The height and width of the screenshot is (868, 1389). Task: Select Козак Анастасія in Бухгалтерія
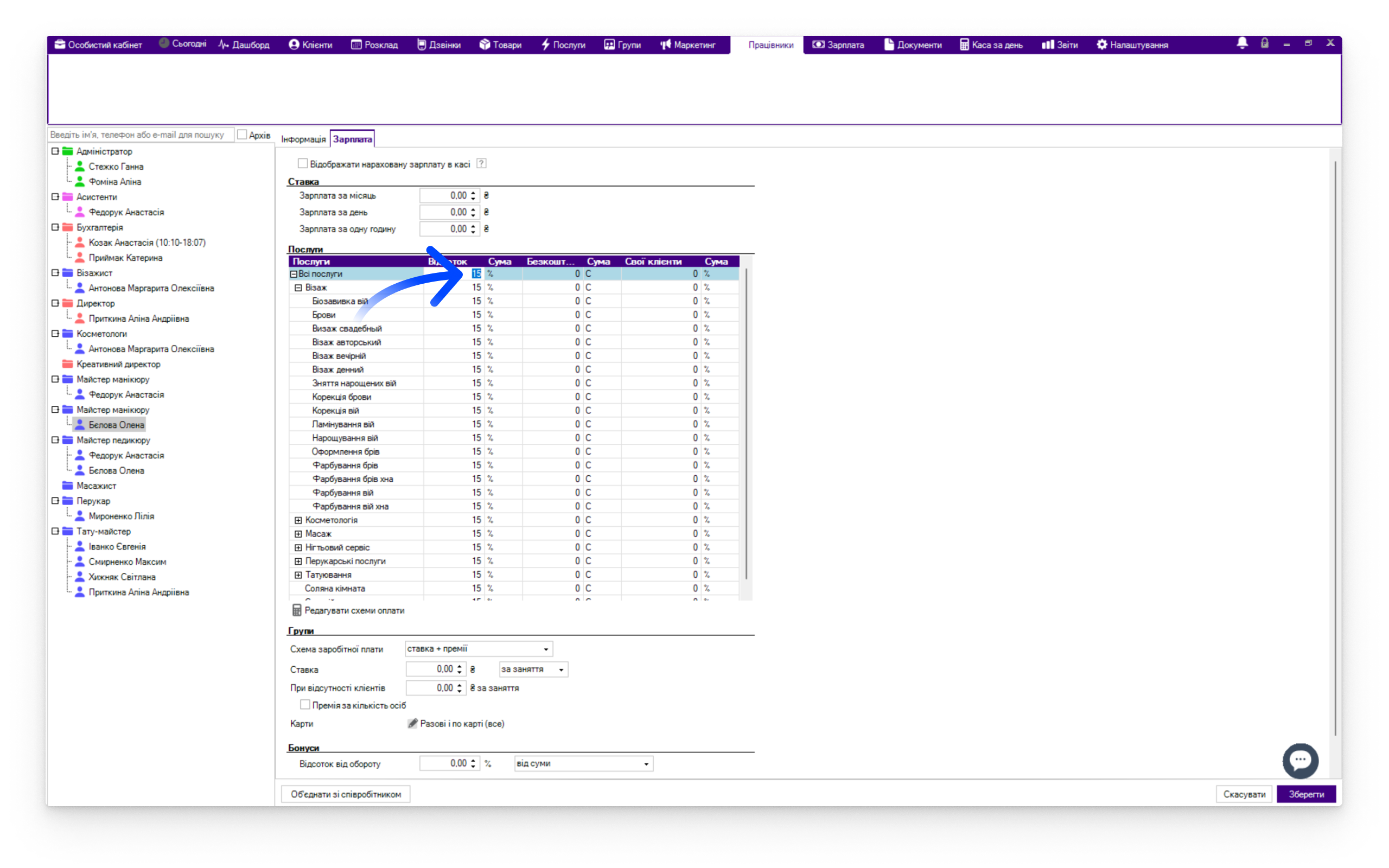pyautogui.click(x=147, y=242)
